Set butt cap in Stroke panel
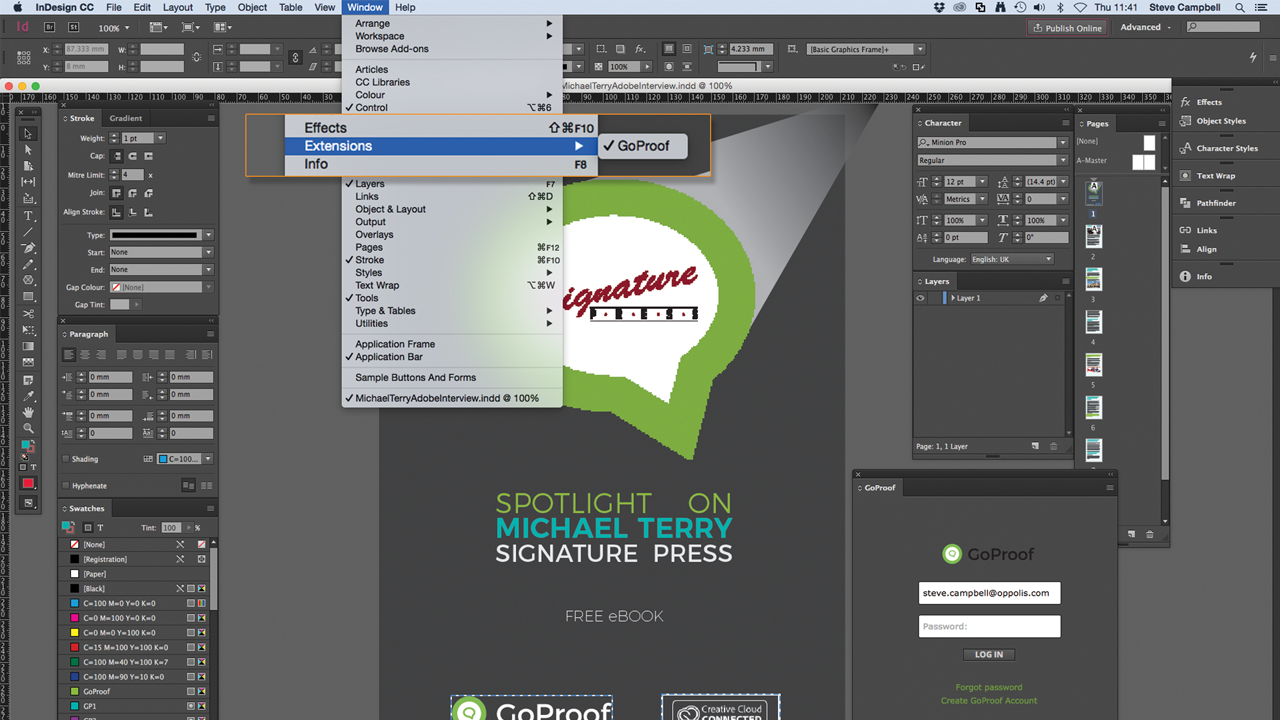The image size is (1280, 720). [x=117, y=156]
